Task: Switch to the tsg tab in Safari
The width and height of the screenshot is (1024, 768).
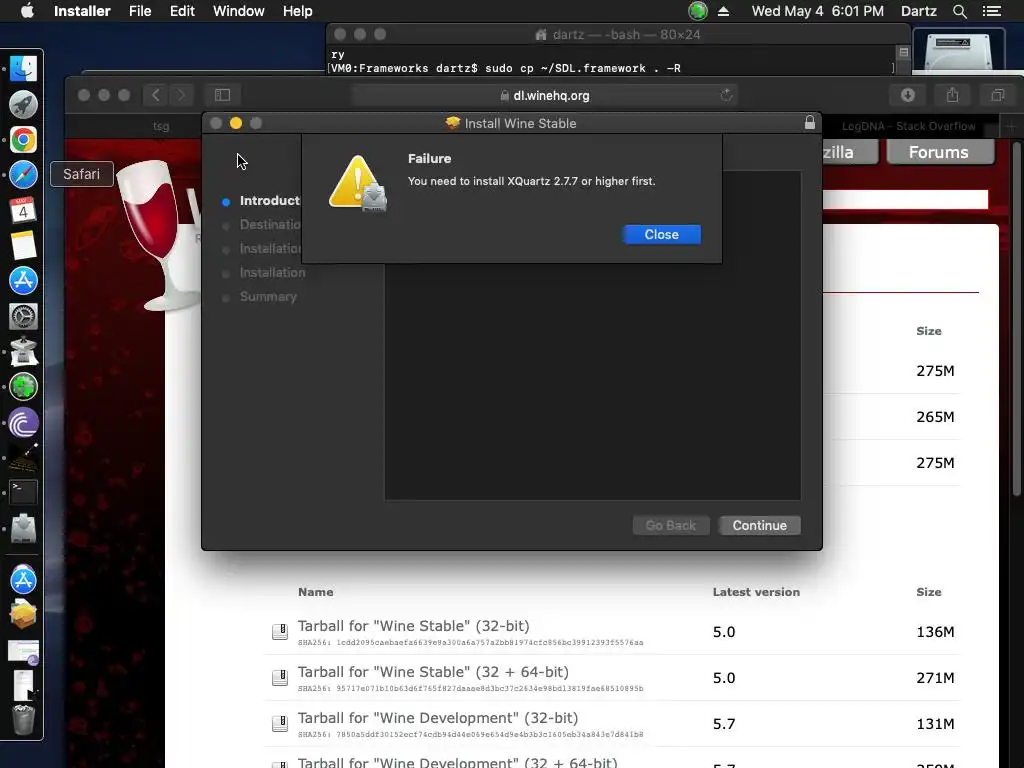Action: tap(161, 126)
